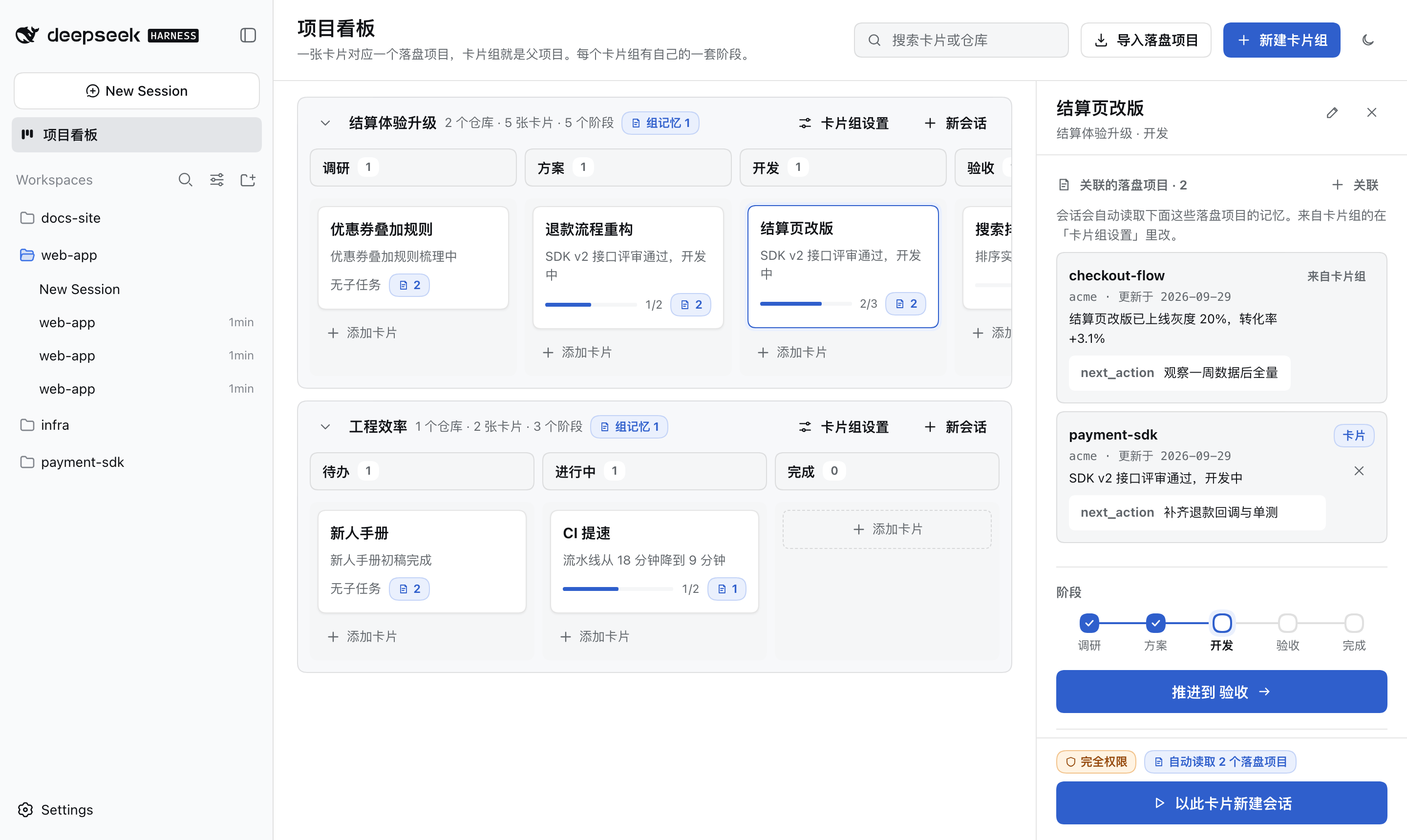Click 关联 to link a project
Screen dimensions: 1407x840
[1355, 185]
